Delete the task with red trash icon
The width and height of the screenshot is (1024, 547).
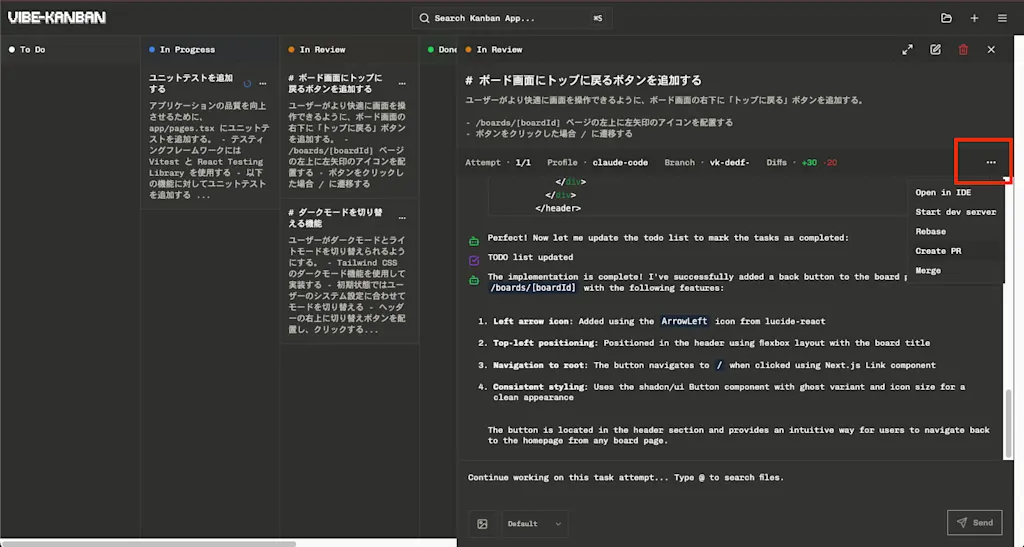tap(963, 50)
